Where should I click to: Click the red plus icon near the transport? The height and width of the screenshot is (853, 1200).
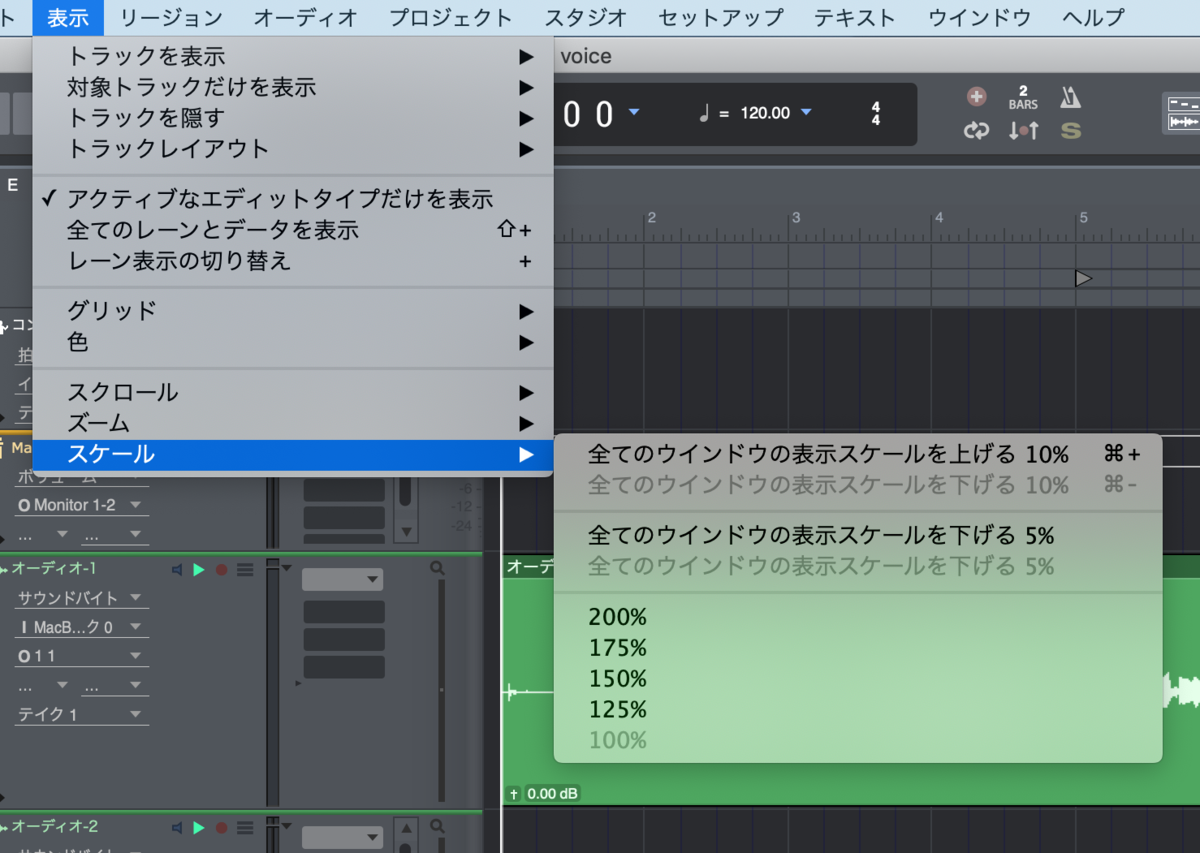(x=976, y=96)
